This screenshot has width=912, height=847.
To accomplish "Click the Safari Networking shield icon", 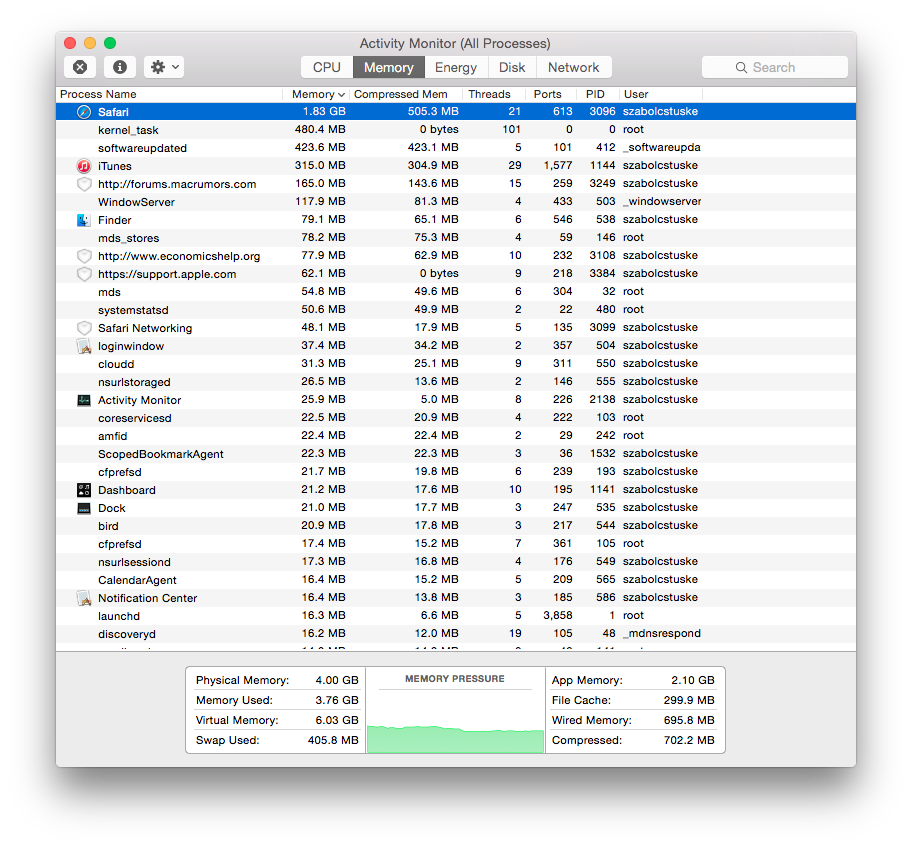I will [x=84, y=328].
